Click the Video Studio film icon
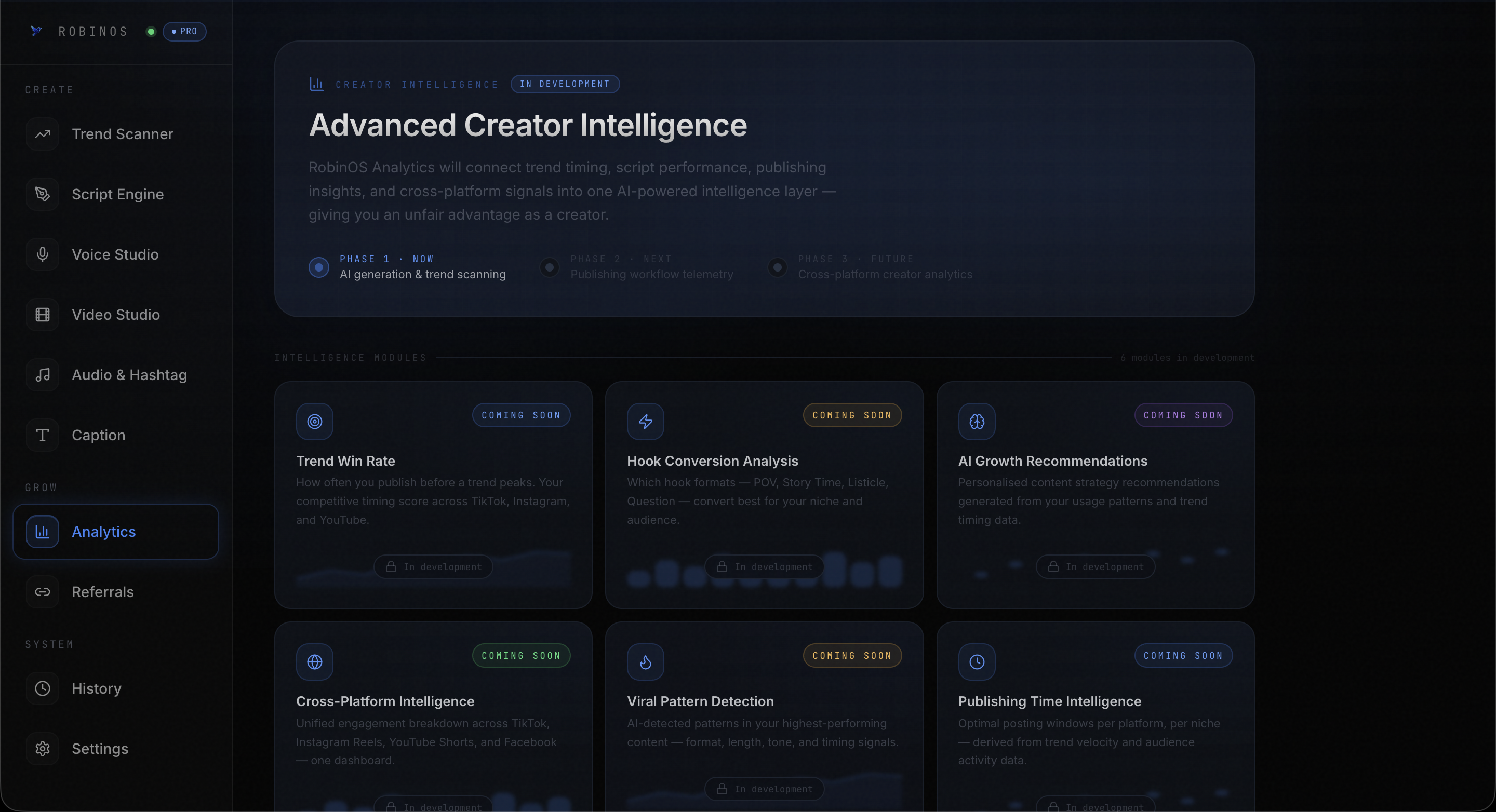 (x=43, y=315)
